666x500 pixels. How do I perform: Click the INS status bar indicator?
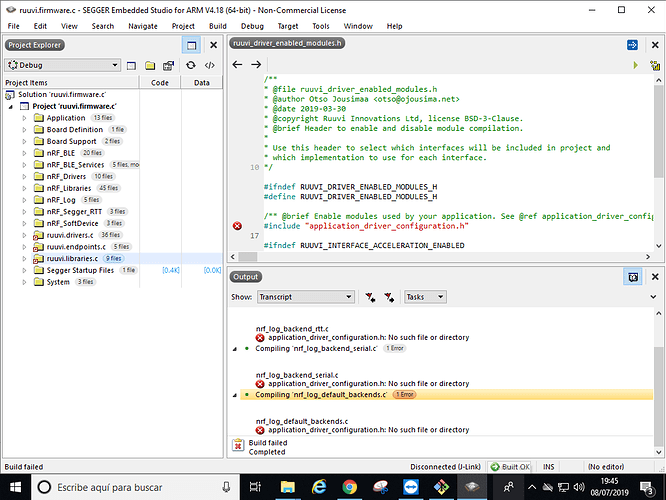pos(548,466)
